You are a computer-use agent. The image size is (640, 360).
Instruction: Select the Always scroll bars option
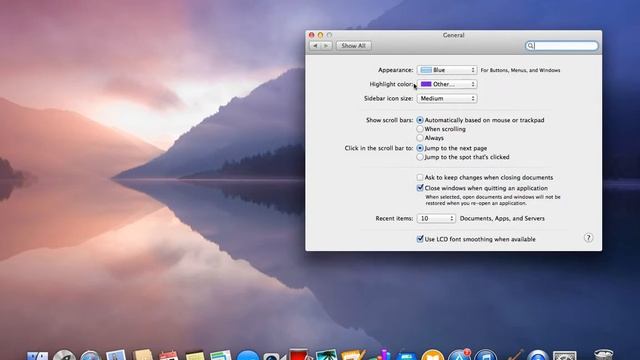pyautogui.click(x=420, y=138)
